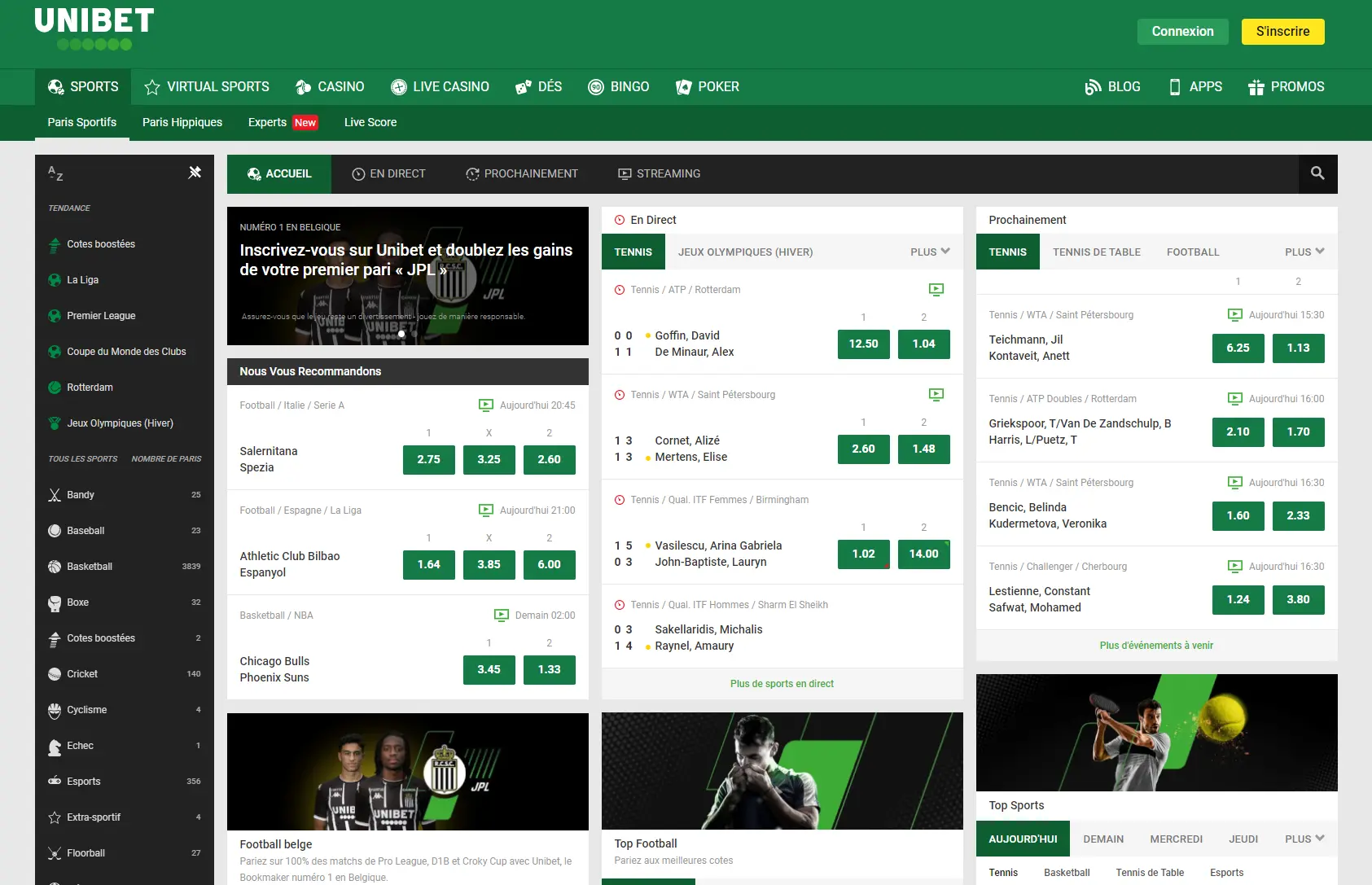Click the Basketball icon in sidebar

[55, 567]
